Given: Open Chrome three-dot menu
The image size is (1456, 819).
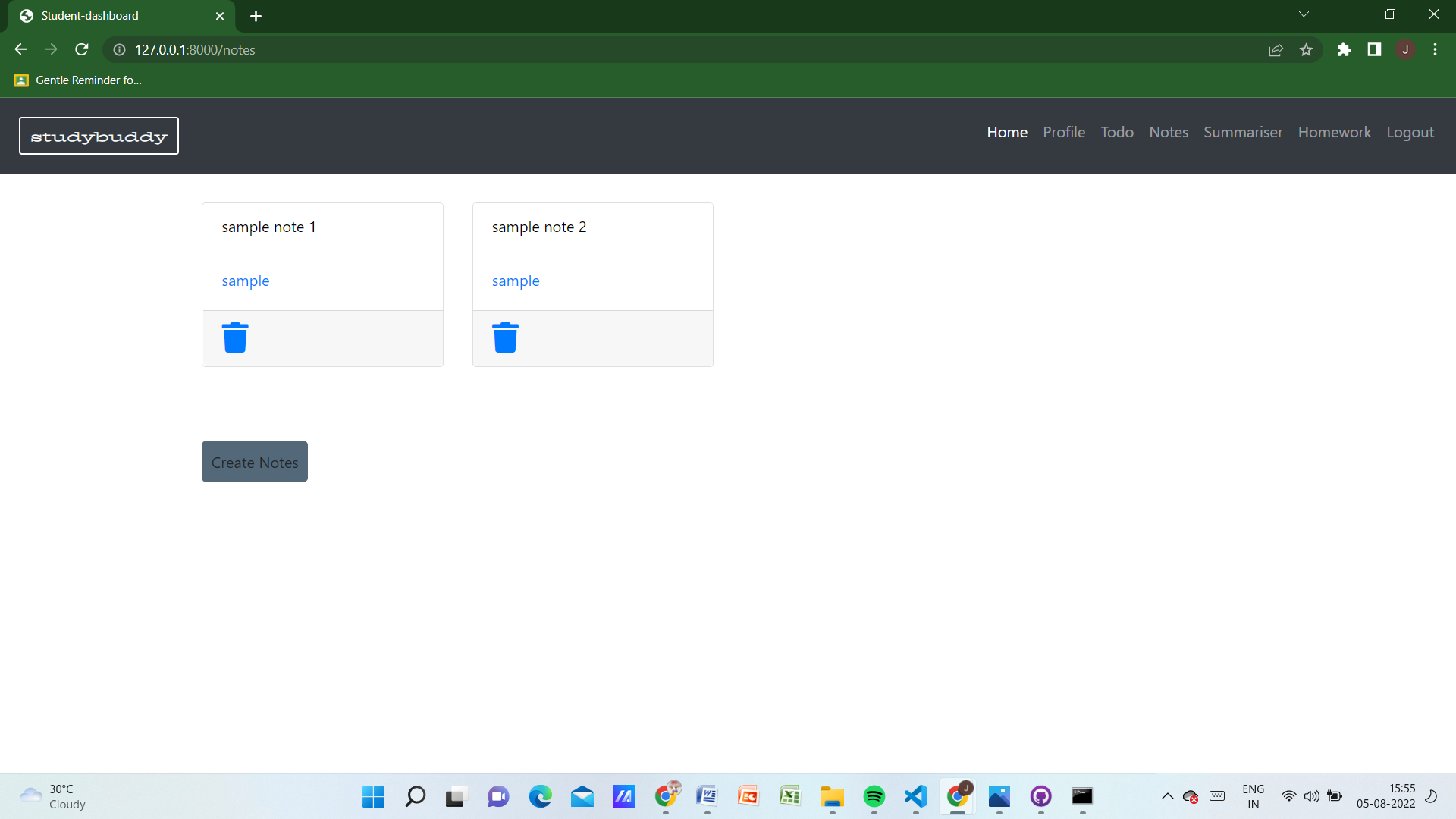Looking at the screenshot, I should pos(1435,49).
